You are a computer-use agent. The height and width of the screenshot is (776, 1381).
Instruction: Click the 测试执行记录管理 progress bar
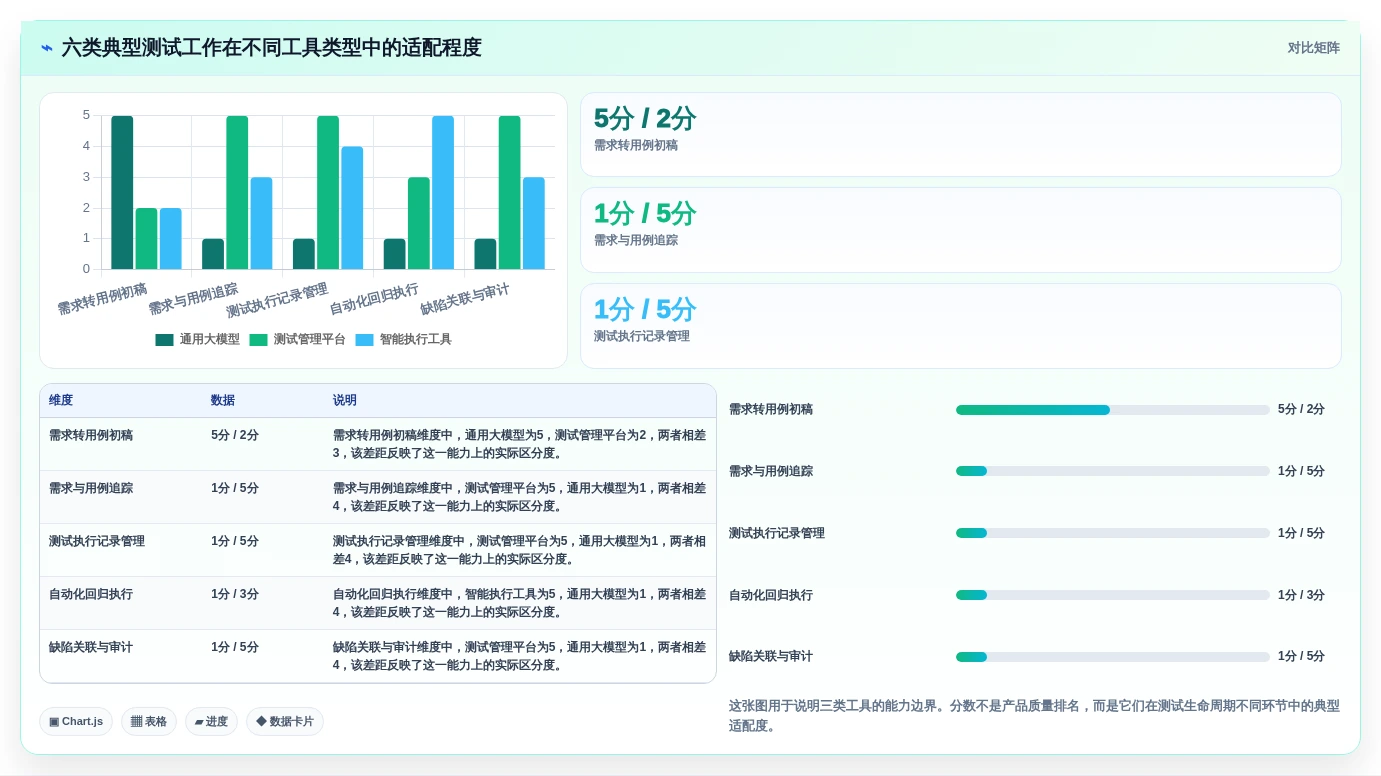pos(1112,533)
